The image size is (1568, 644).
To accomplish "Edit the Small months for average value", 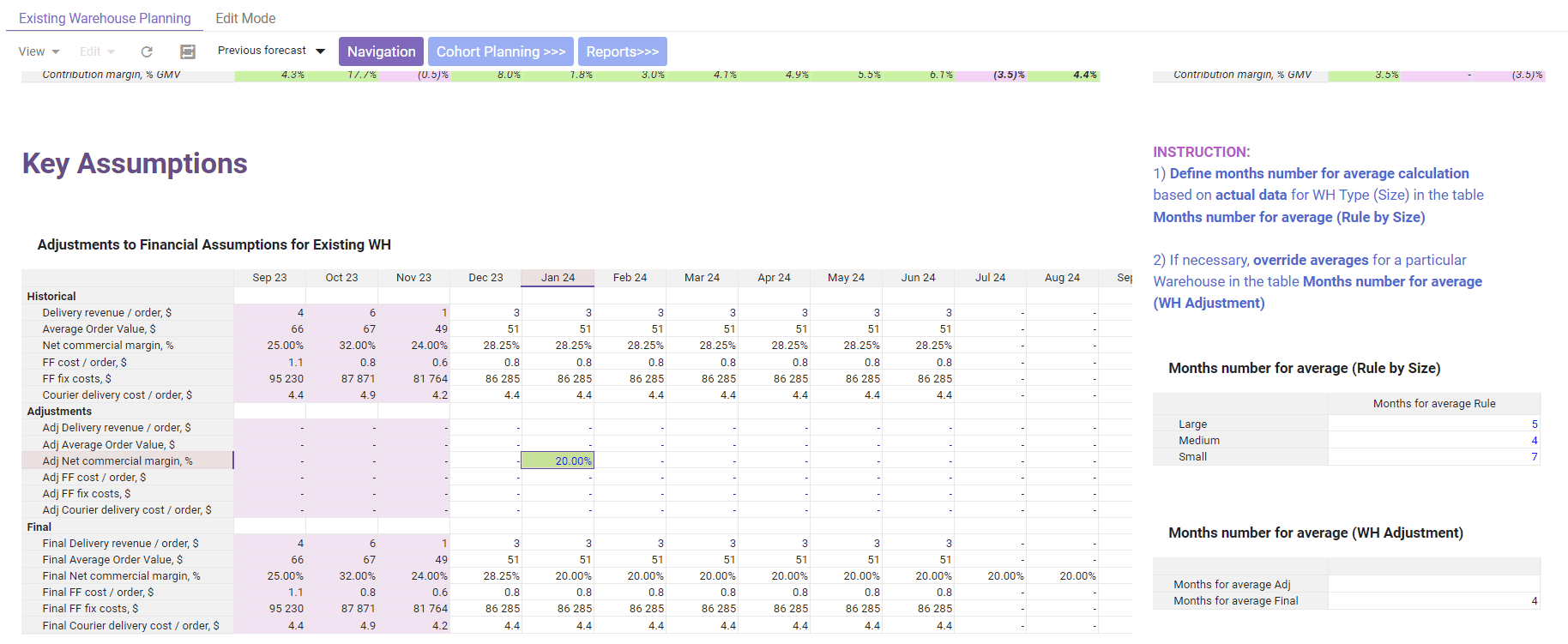I will pos(1433,457).
